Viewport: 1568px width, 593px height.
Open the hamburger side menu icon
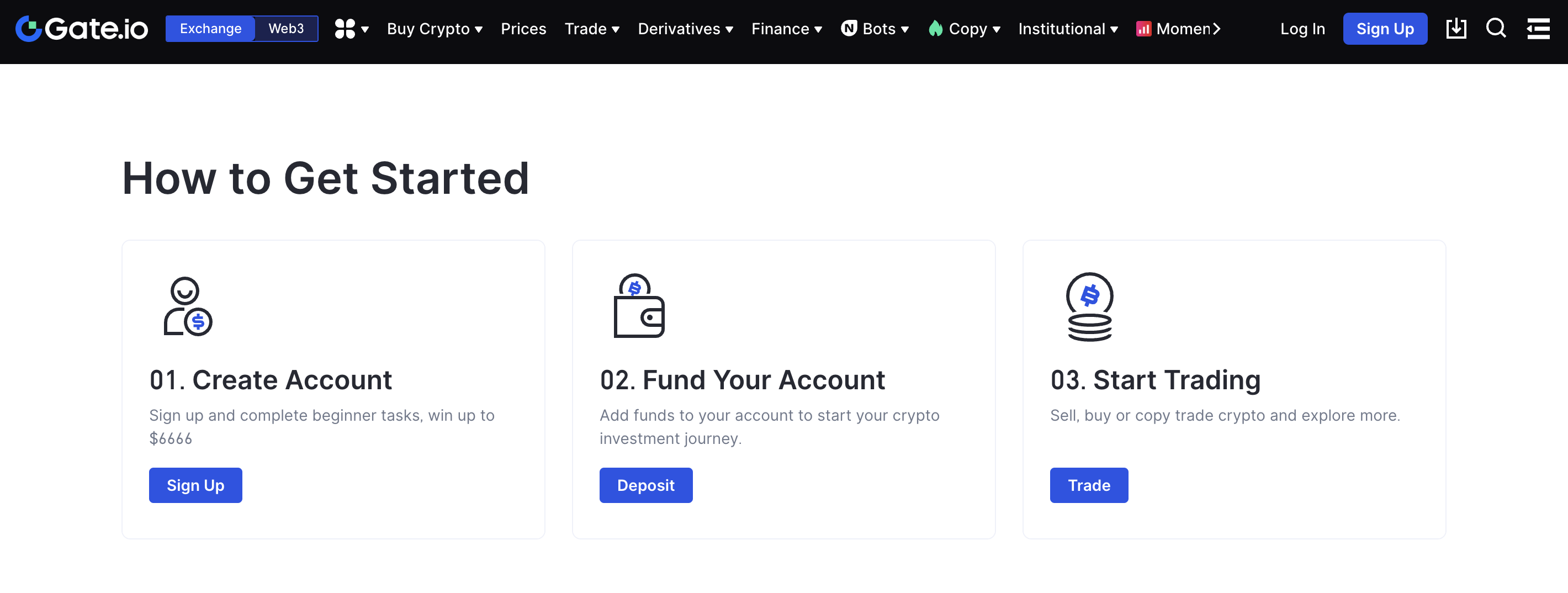coord(1538,29)
